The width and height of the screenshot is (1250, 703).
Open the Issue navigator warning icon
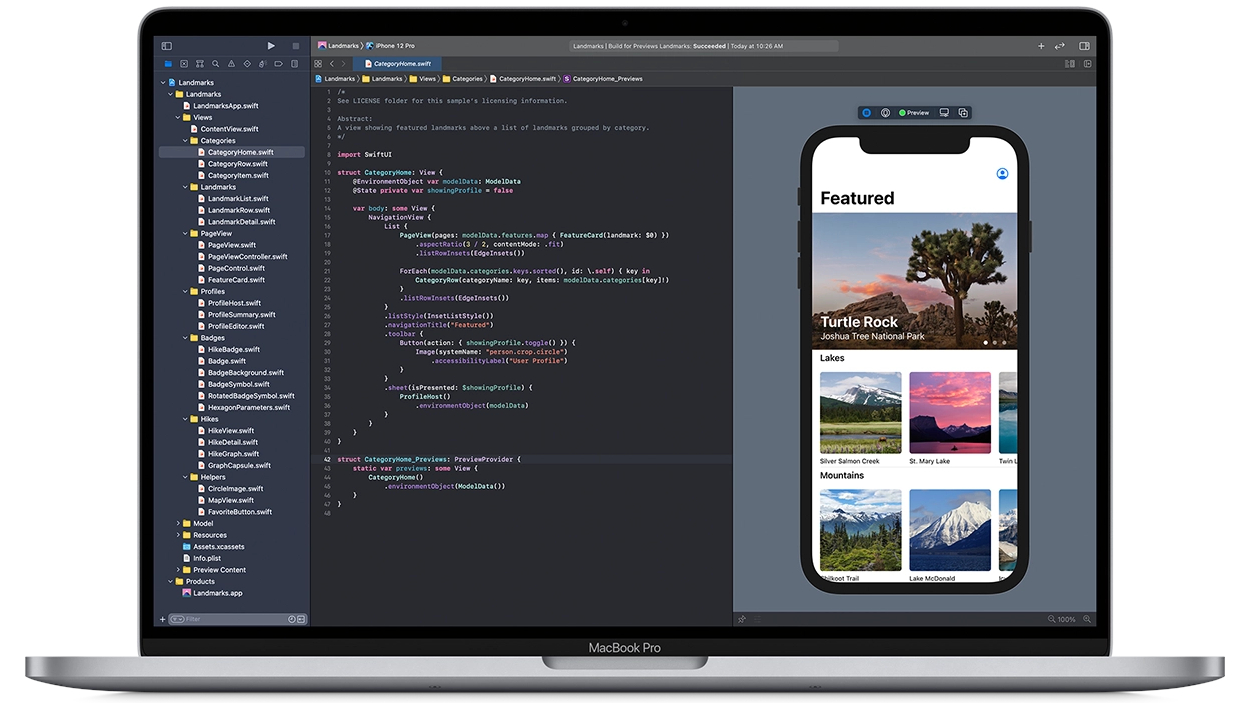[x=231, y=64]
